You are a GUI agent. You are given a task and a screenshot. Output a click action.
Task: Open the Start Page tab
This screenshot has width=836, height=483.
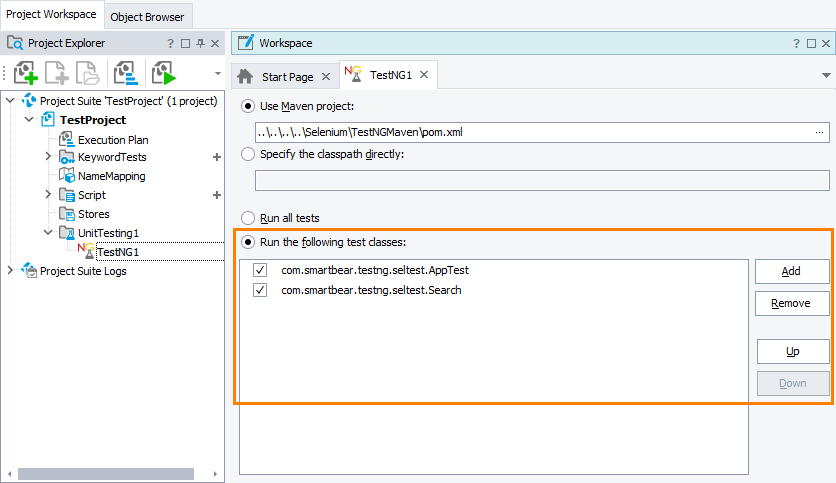(276, 76)
